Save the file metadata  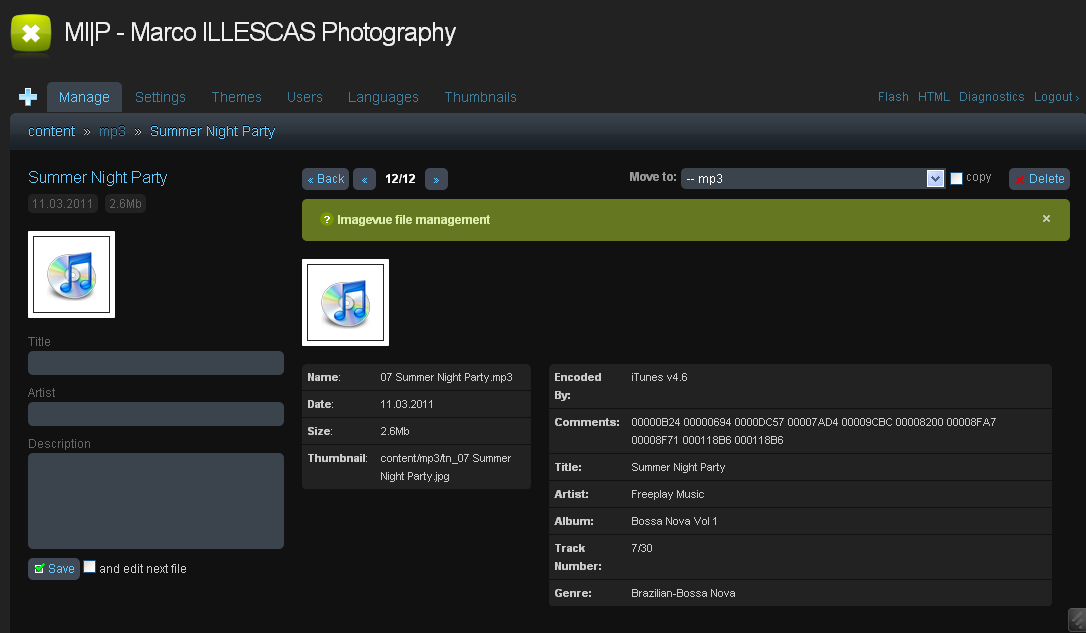[54, 569]
